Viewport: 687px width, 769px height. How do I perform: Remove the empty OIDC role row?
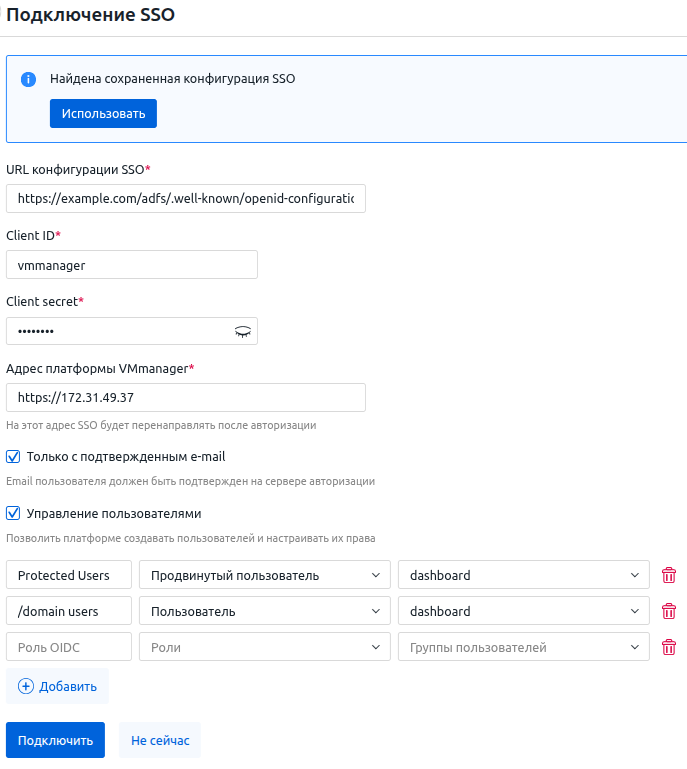tap(669, 647)
